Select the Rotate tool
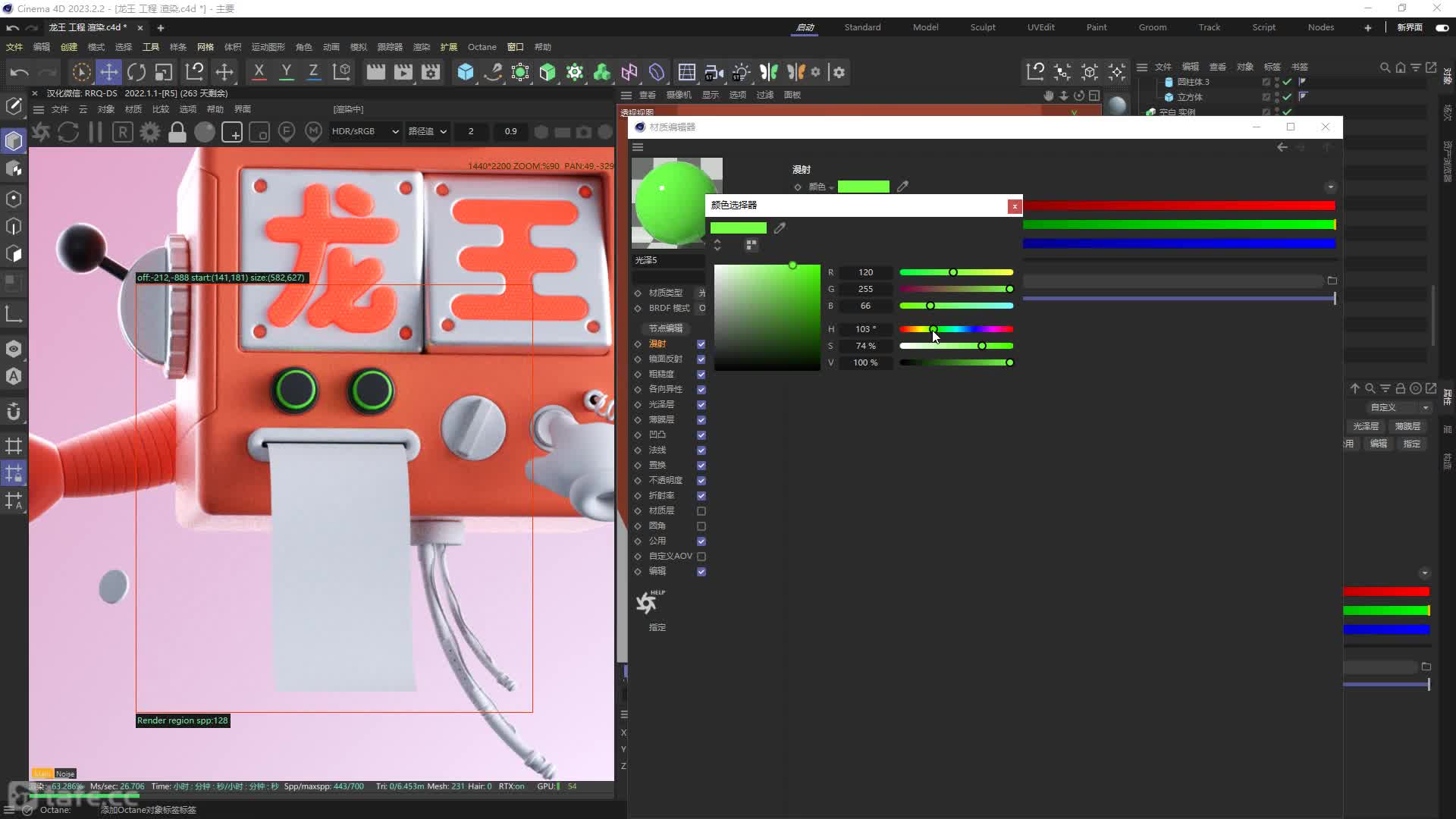The height and width of the screenshot is (819, 1456). (x=136, y=72)
